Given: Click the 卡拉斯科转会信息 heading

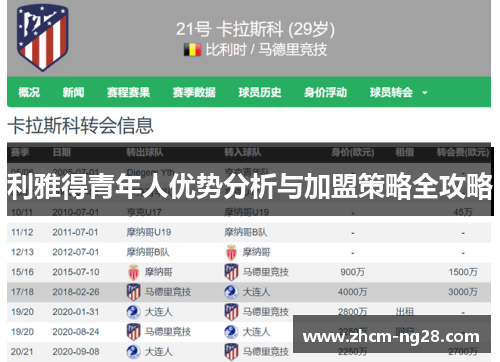Looking at the screenshot, I should (x=80, y=126).
